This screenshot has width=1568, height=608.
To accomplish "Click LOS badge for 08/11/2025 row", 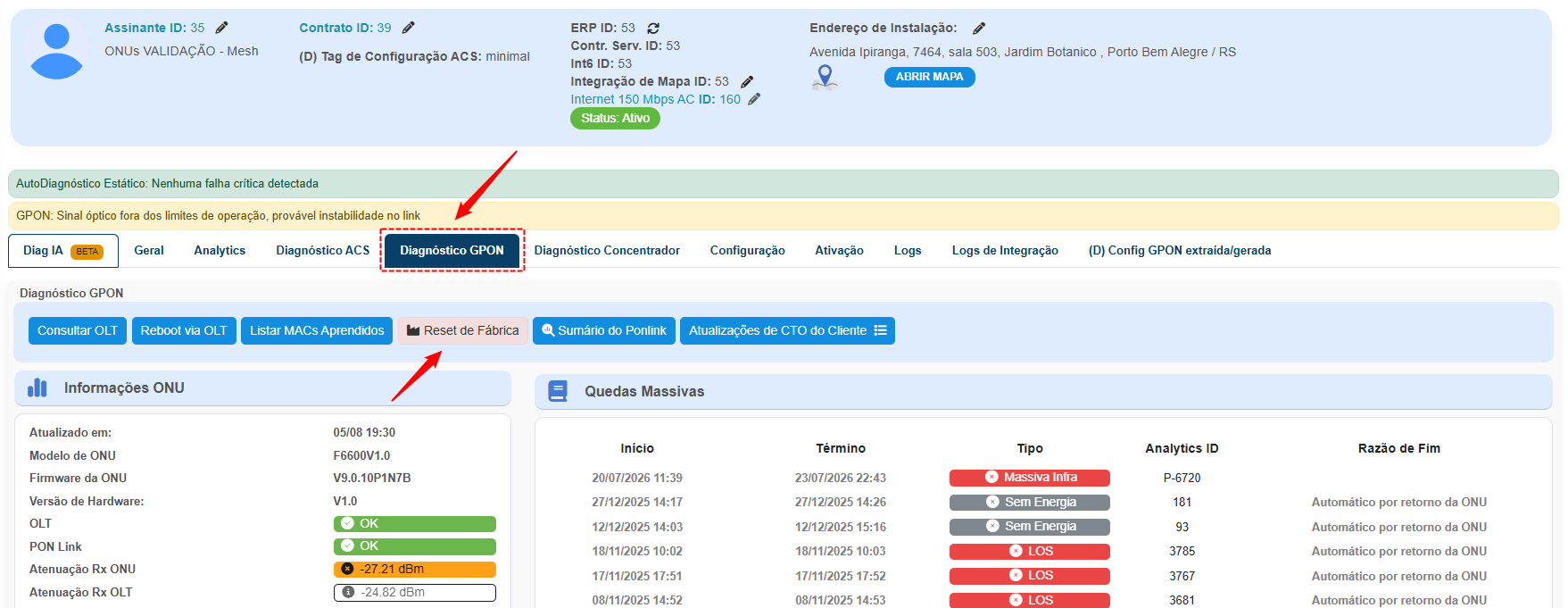I will click(1030, 600).
